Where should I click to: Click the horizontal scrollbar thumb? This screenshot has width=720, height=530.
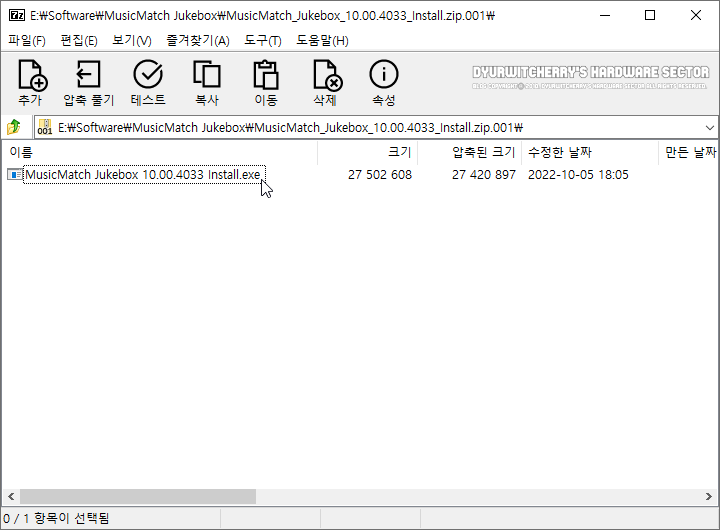click(138, 496)
